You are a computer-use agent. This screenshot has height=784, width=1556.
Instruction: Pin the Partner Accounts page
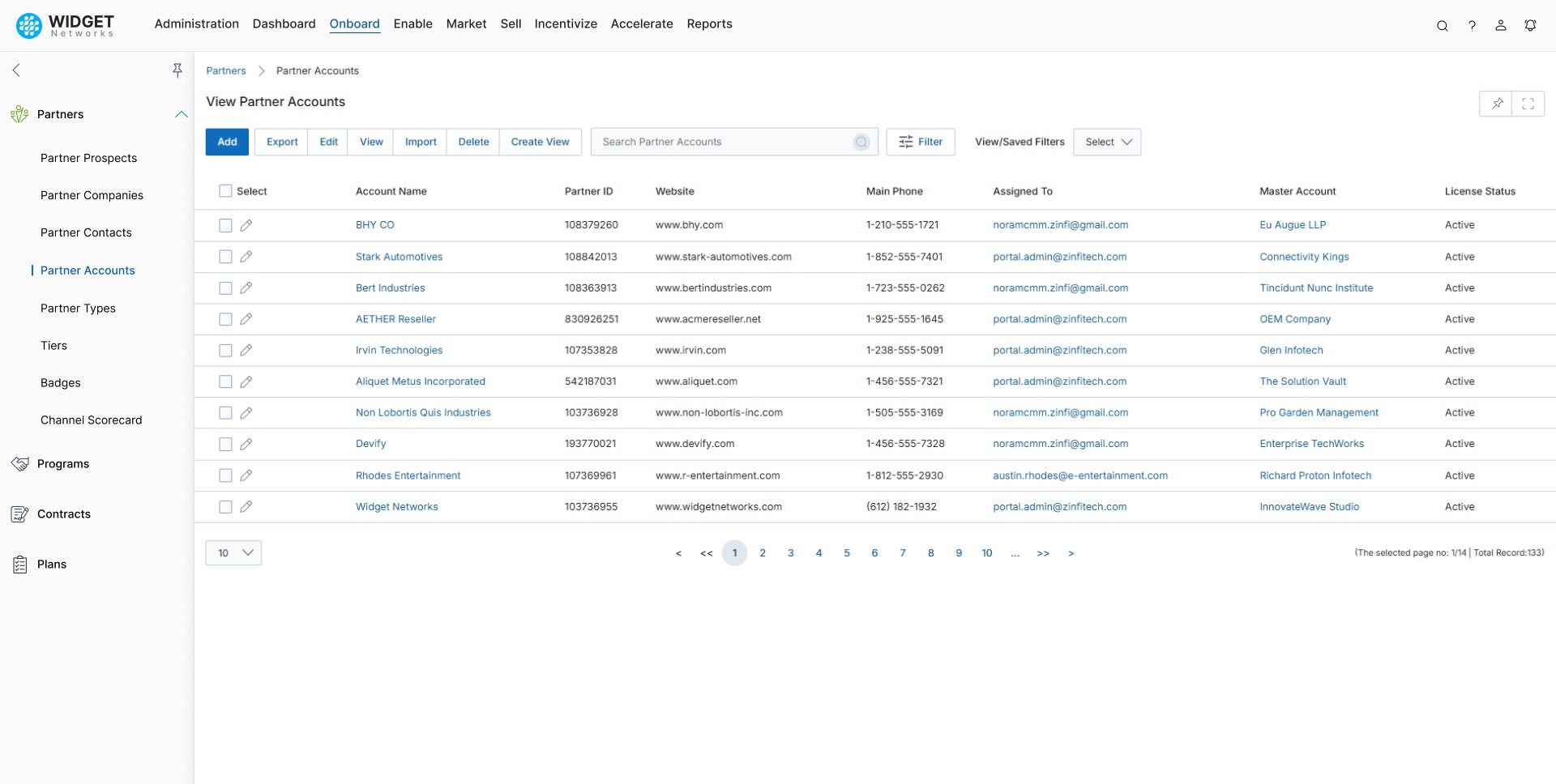point(1497,103)
